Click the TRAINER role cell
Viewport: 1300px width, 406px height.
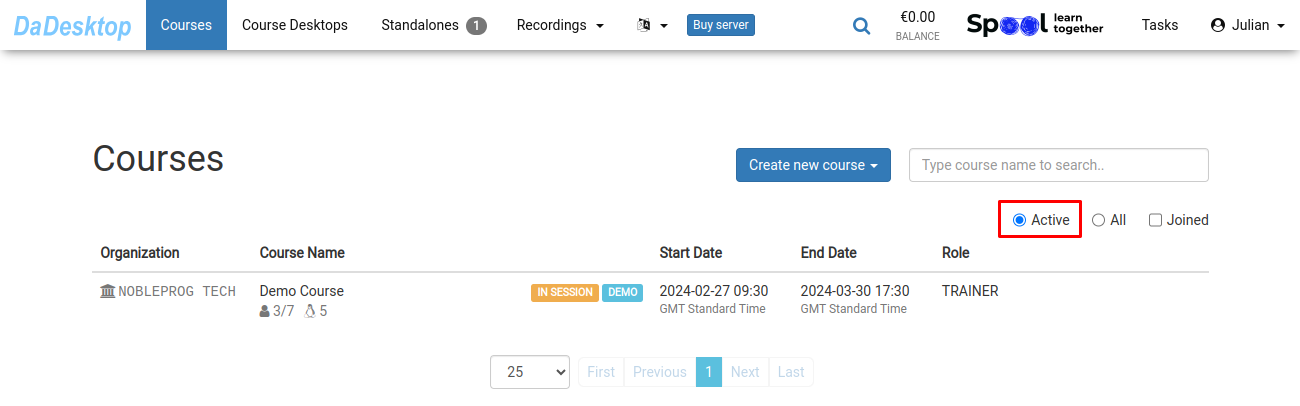(x=970, y=291)
